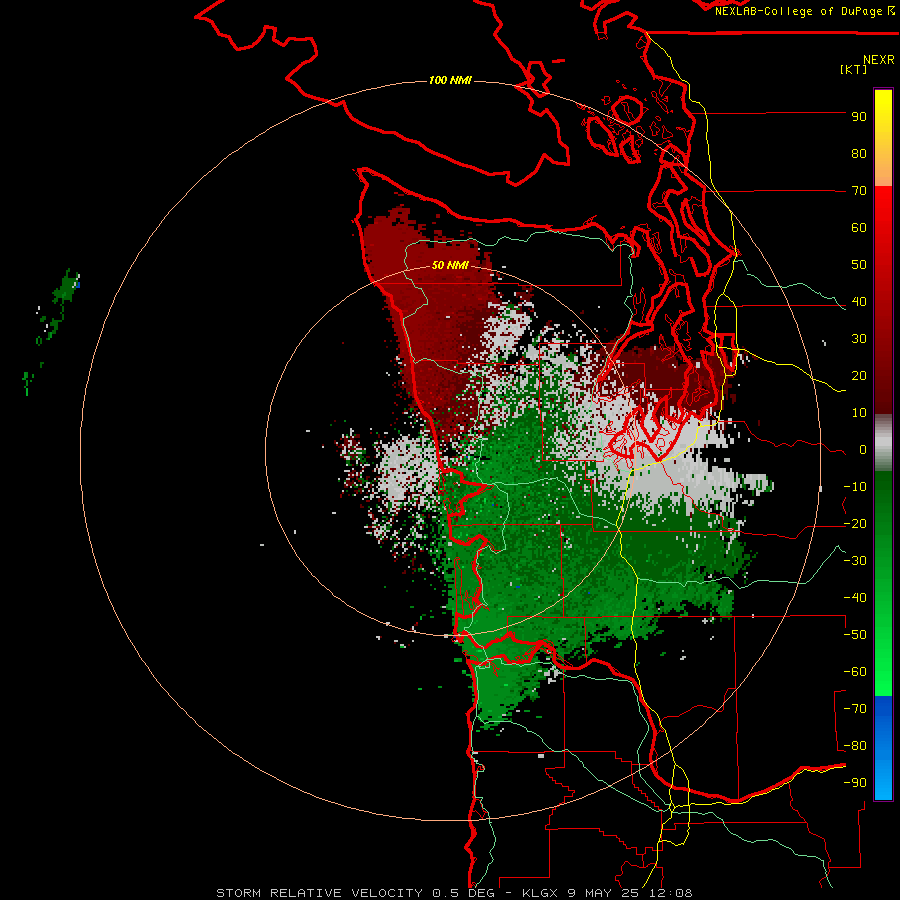The height and width of the screenshot is (900, 900).
Task: Click the 80 value on the velocity scale
Action: tap(859, 154)
